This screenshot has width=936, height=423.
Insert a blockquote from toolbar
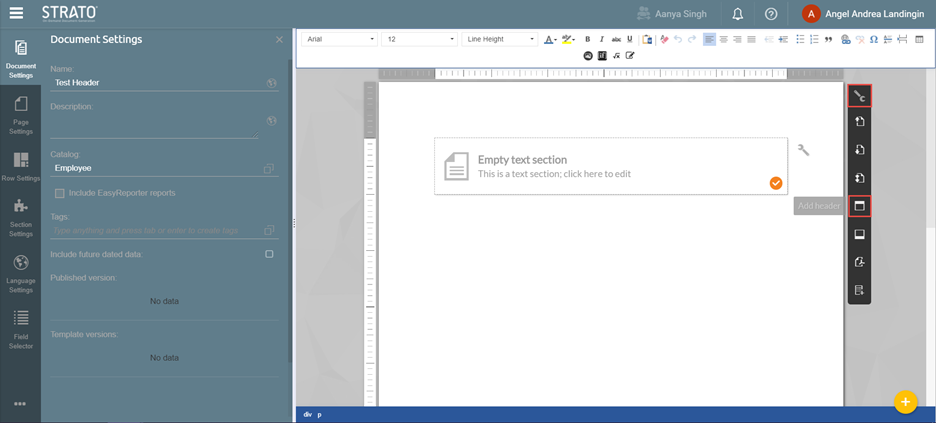(x=828, y=40)
